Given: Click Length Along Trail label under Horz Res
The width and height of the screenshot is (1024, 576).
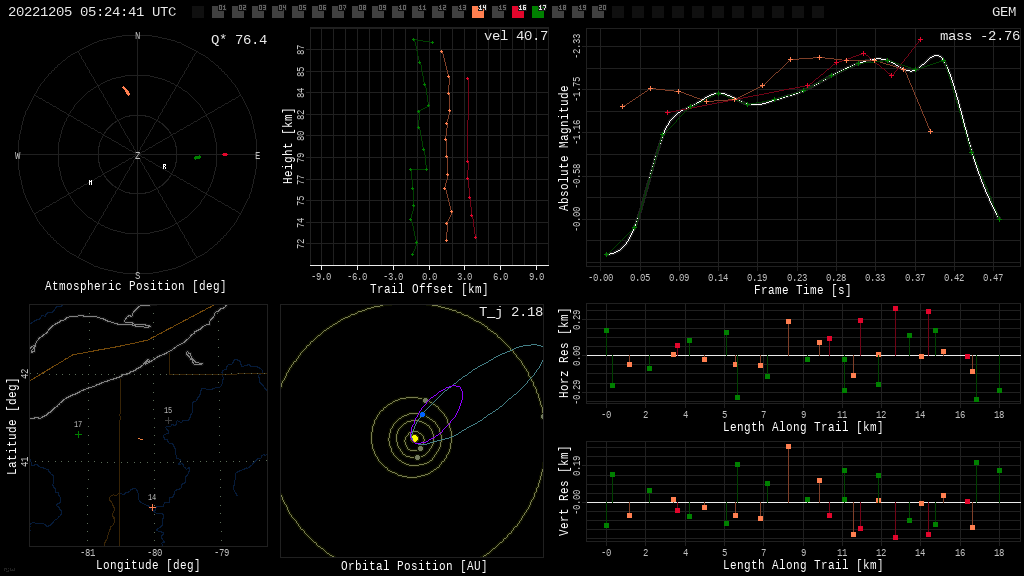Looking at the screenshot, I should click(x=803, y=427).
